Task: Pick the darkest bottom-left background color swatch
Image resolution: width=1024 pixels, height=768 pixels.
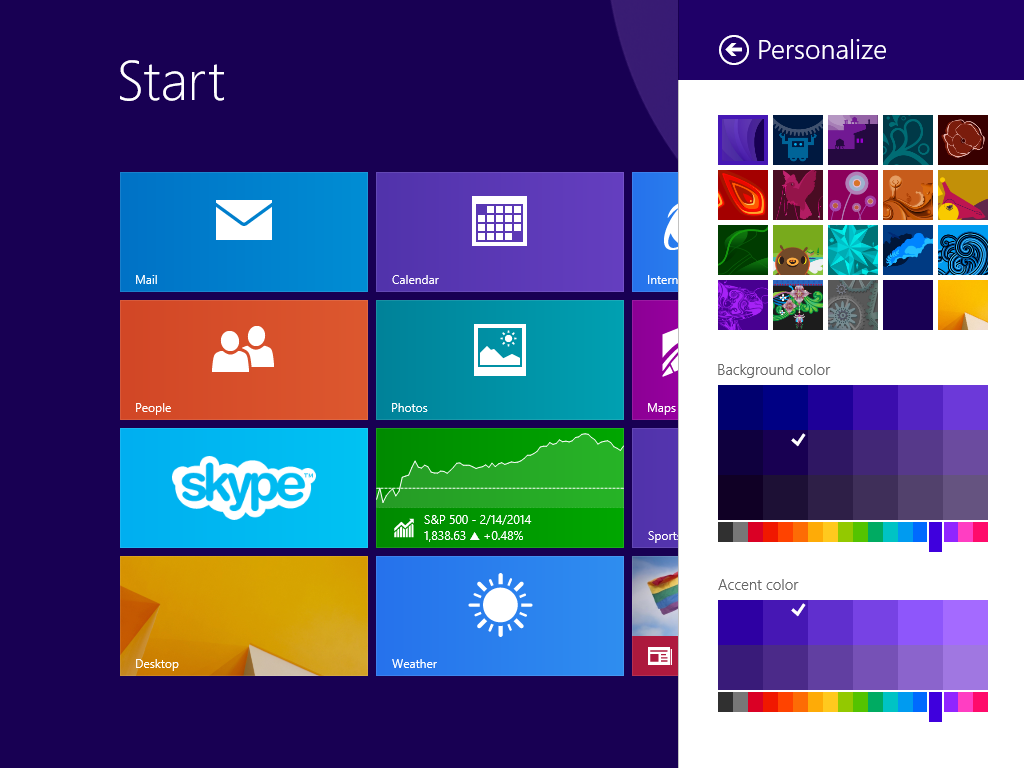Action: tap(740, 497)
